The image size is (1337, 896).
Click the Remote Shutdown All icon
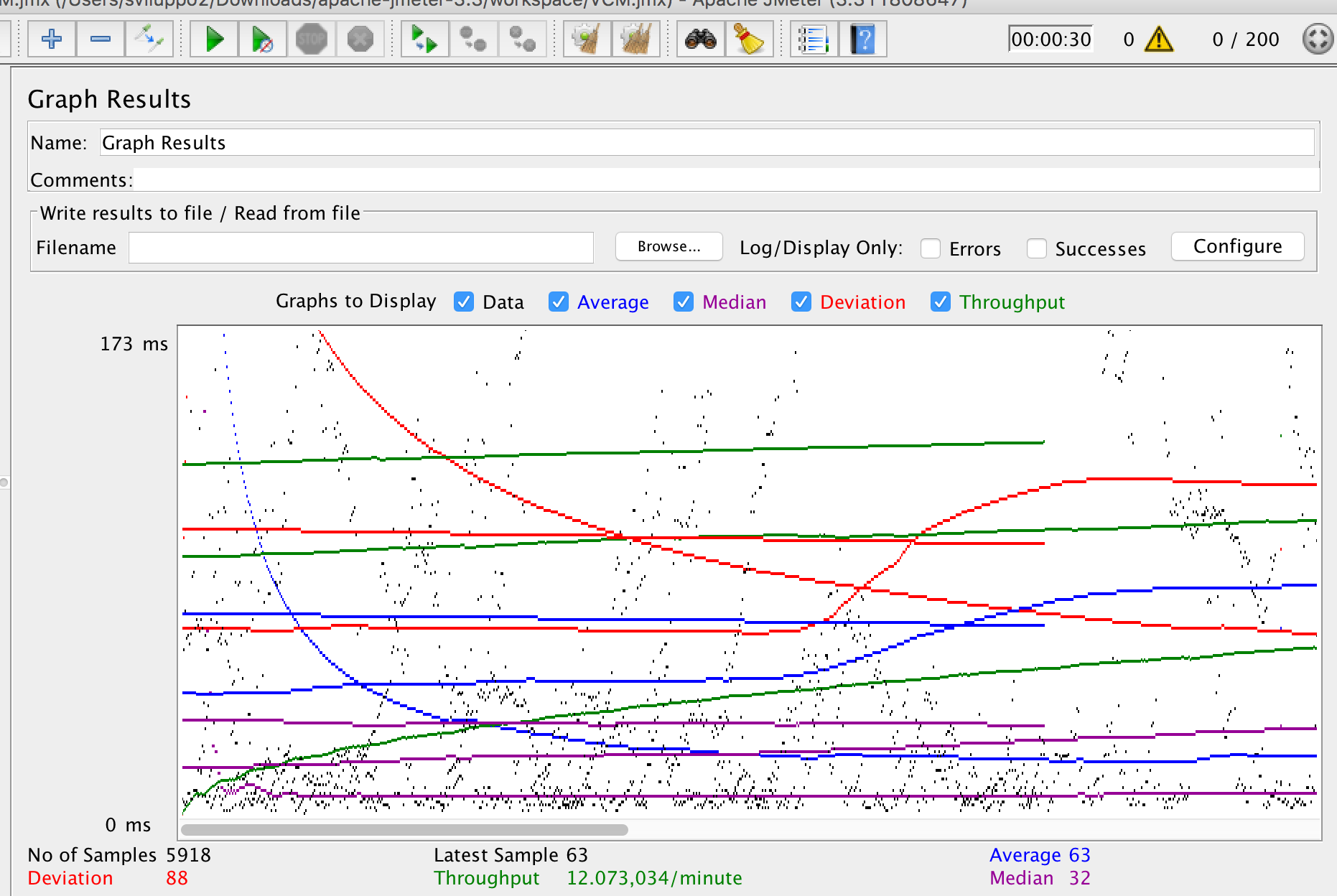click(522, 39)
